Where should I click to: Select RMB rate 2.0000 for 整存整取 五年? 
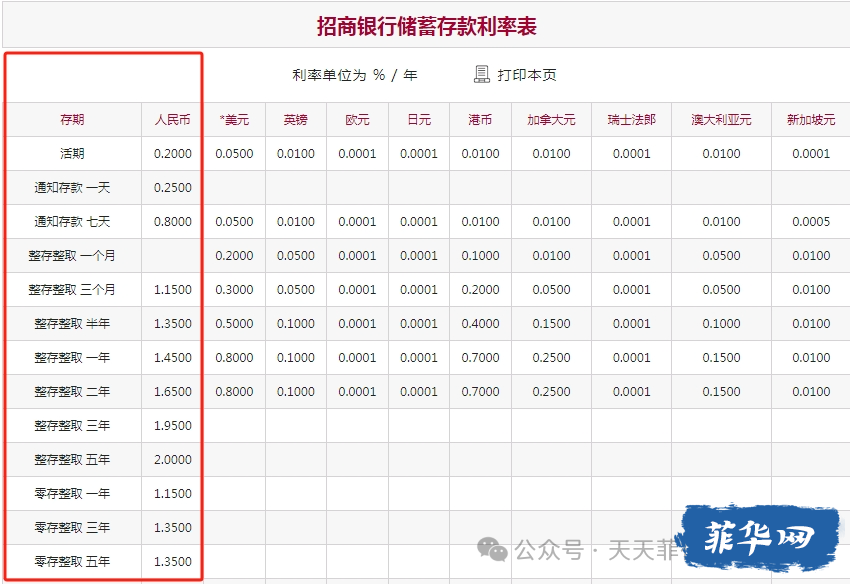[x=172, y=460]
